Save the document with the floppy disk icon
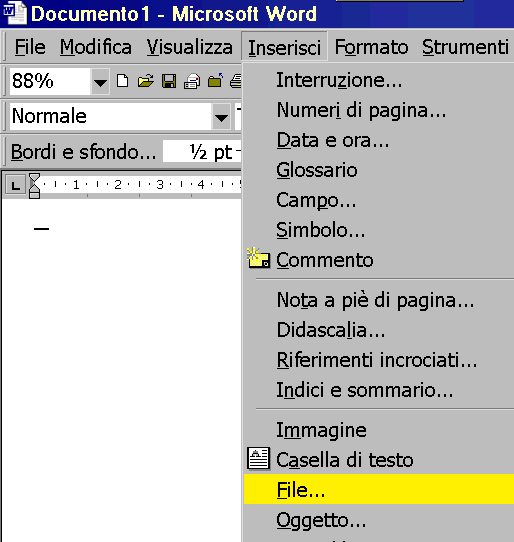This screenshot has width=514, height=542. point(169,81)
